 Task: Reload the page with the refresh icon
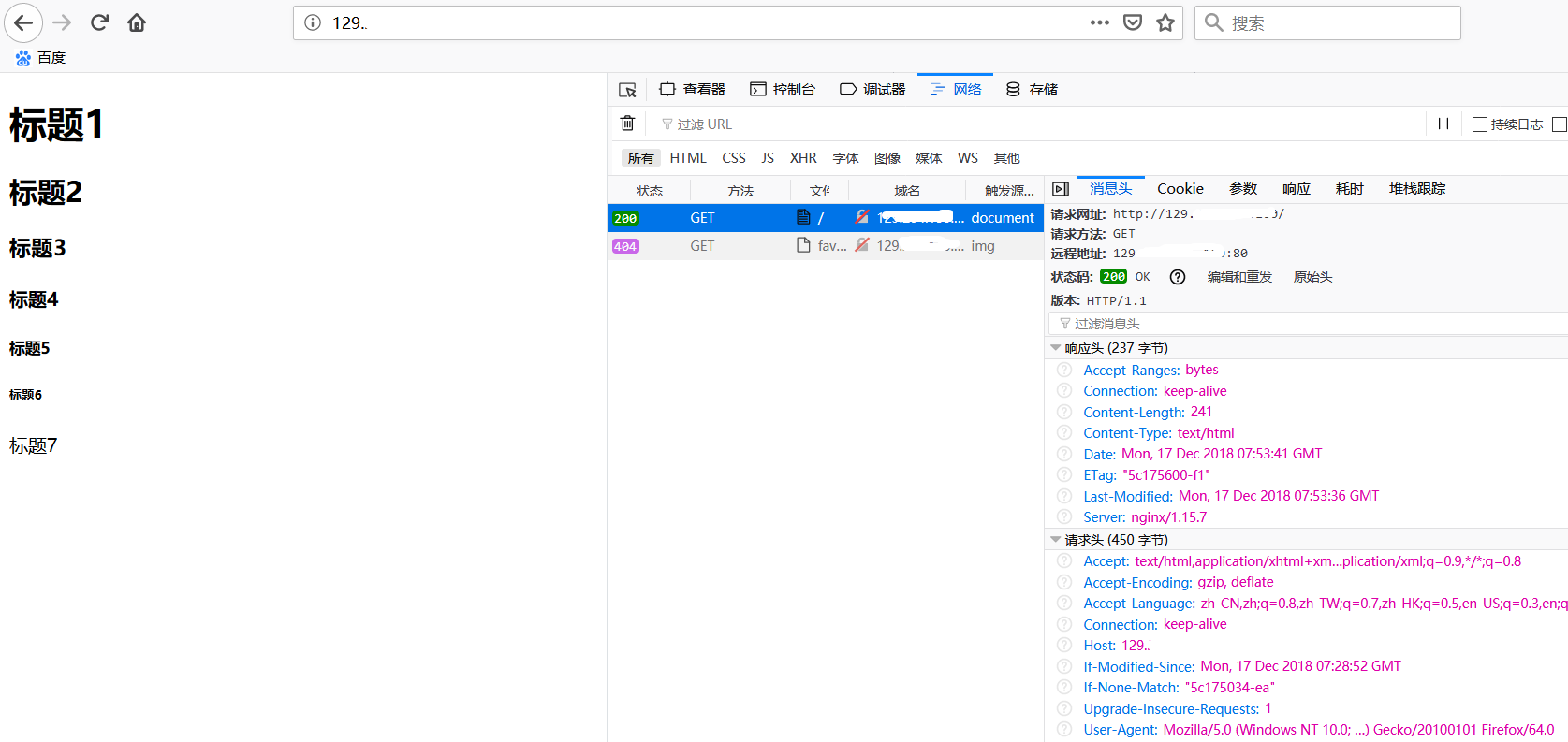pyautogui.click(x=99, y=22)
